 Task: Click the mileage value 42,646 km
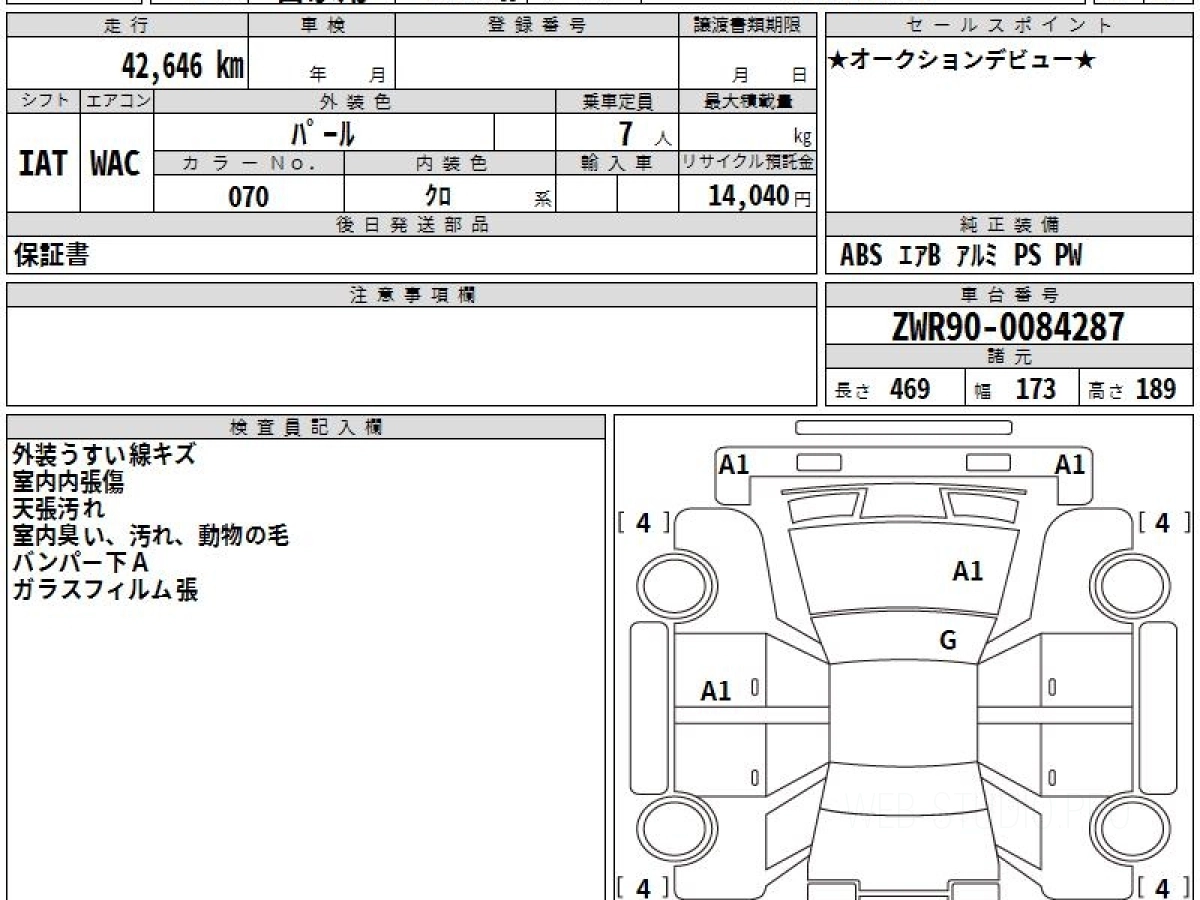(183, 66)
